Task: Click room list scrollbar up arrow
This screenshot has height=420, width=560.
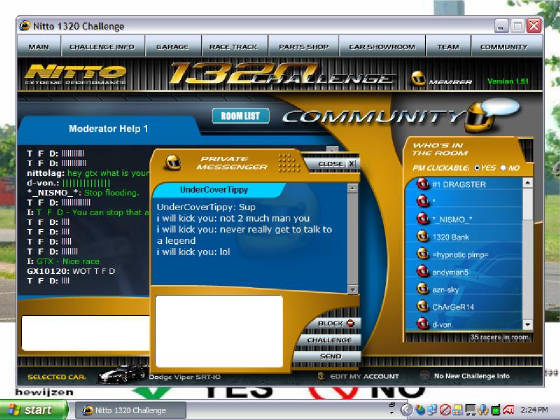Action: [x=527, y=182]
